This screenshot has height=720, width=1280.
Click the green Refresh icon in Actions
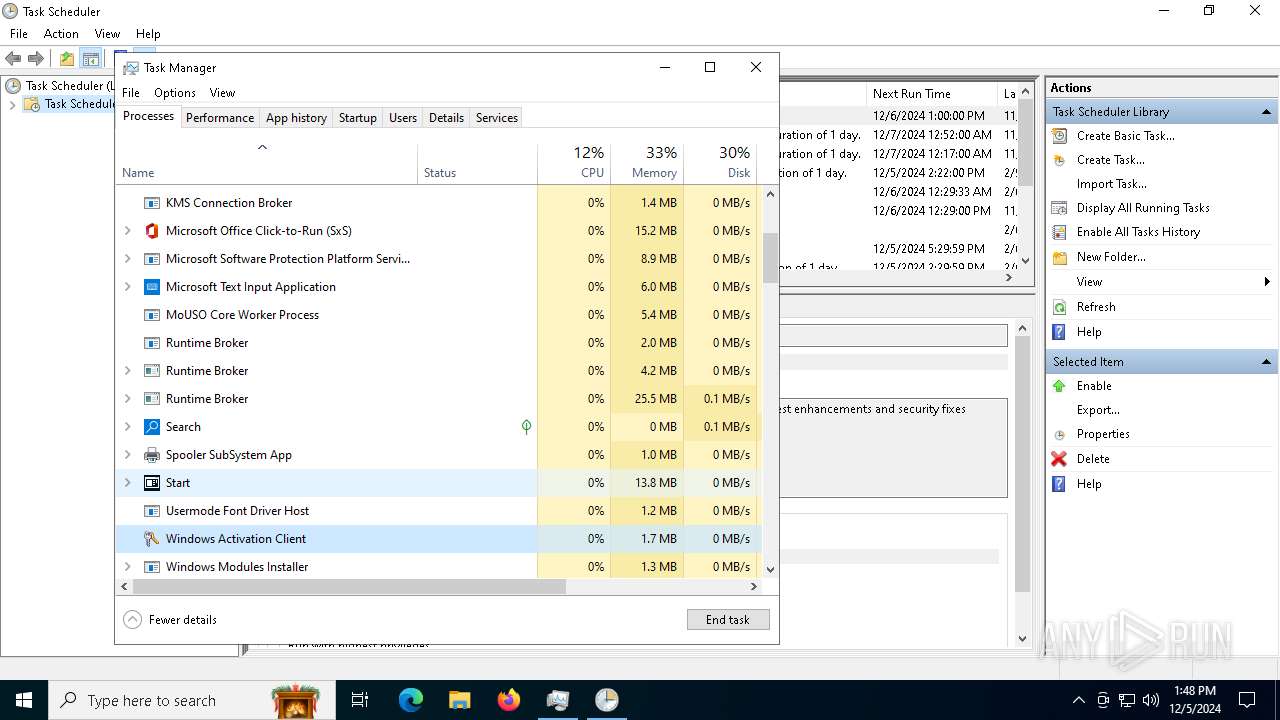click(x=1060, y=307)
